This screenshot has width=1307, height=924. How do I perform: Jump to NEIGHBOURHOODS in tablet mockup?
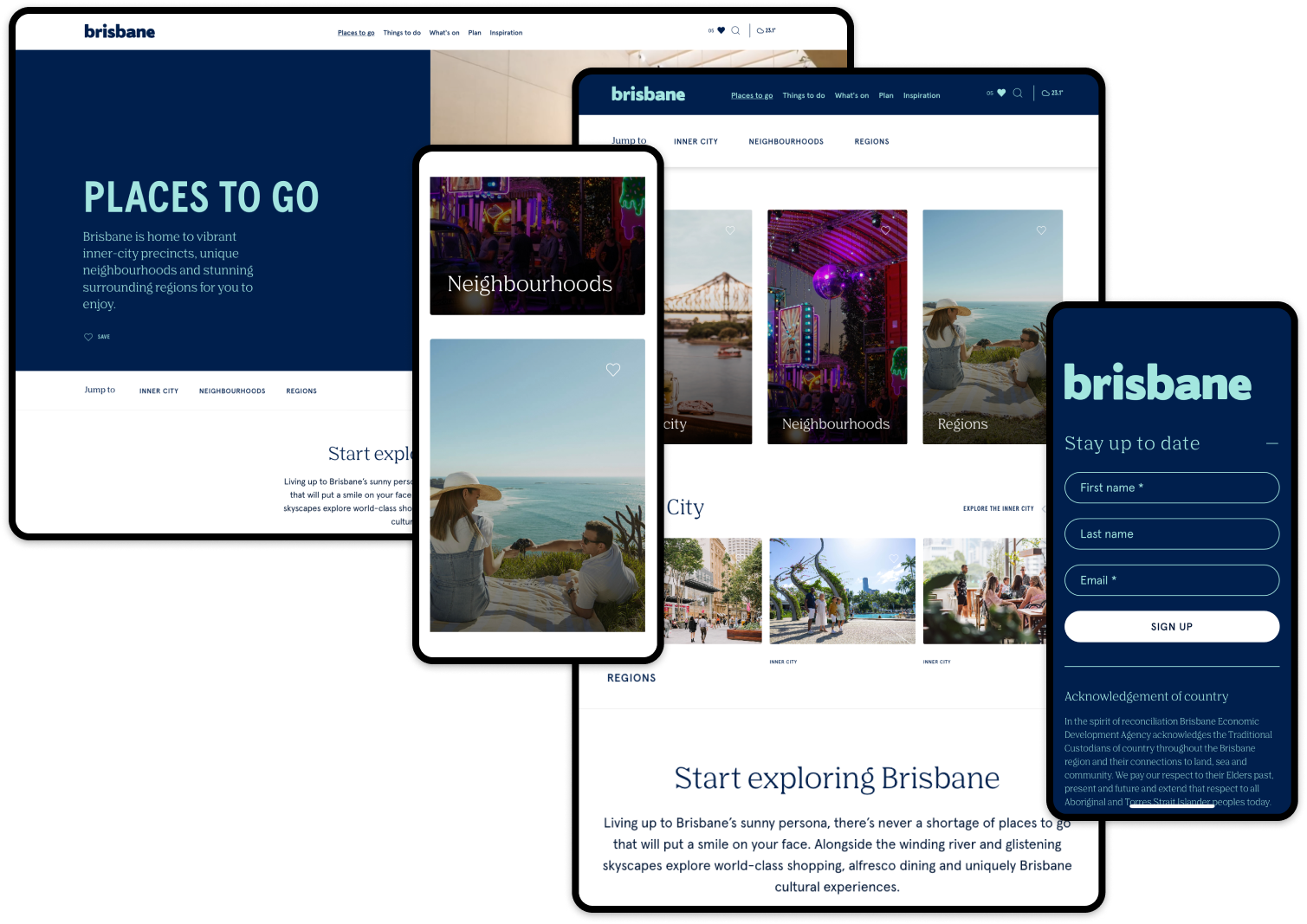click(786, 141)
